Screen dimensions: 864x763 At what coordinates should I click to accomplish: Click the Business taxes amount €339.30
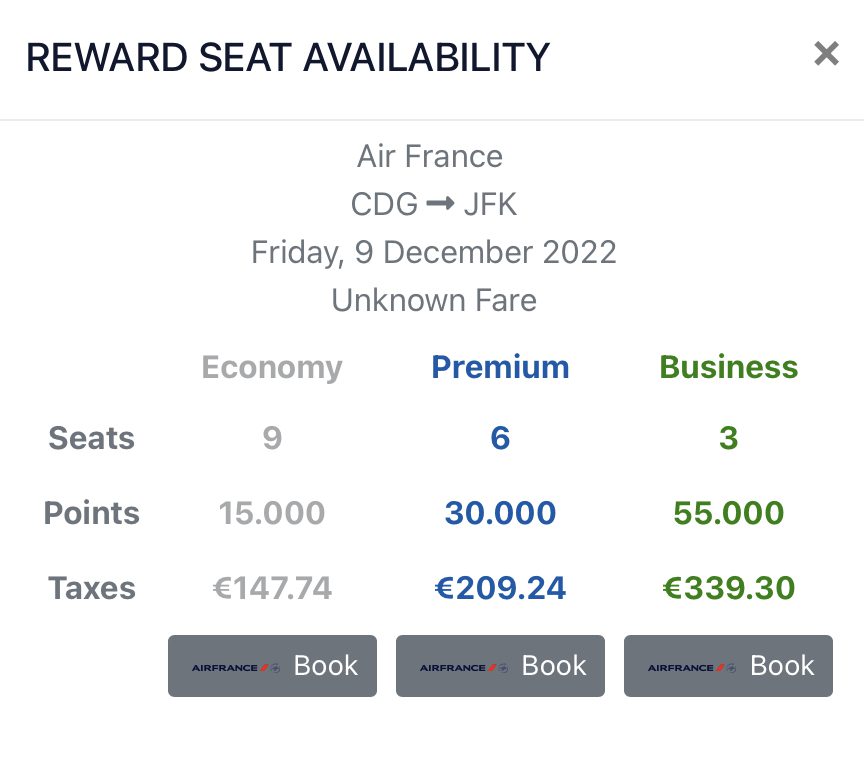[728, 588]
